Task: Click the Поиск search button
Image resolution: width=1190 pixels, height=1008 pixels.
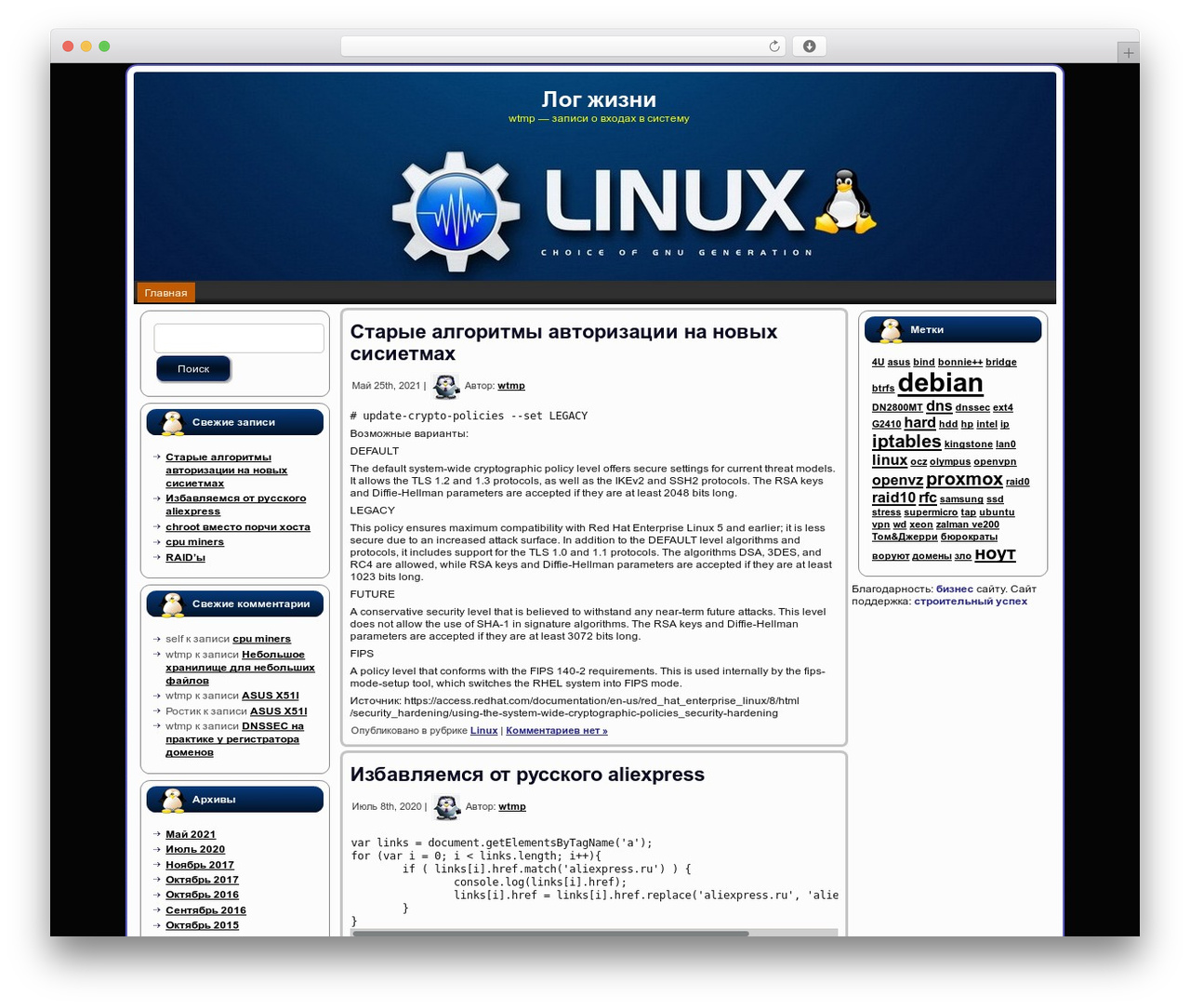Action: coord(193,369)
